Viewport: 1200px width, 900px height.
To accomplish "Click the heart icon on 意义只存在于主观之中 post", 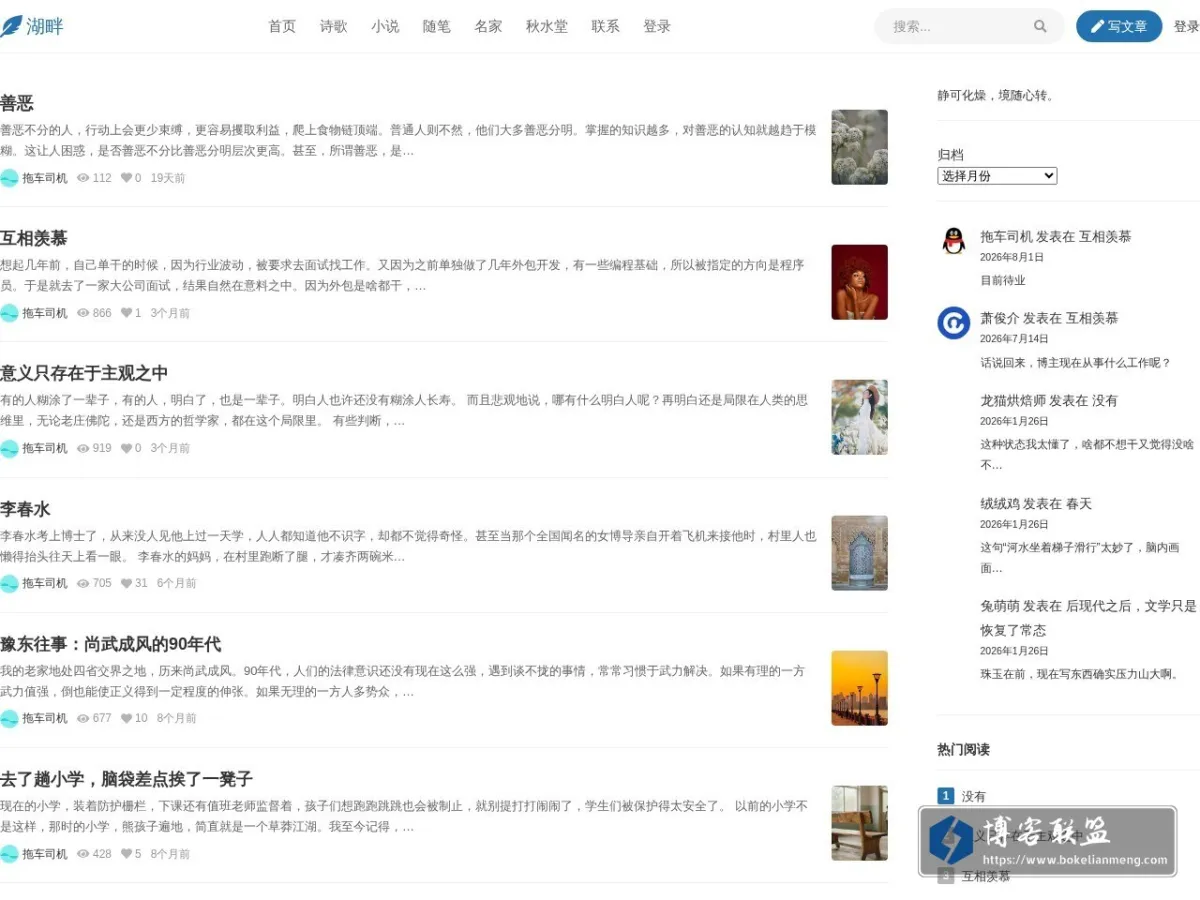I will (126, 448).
